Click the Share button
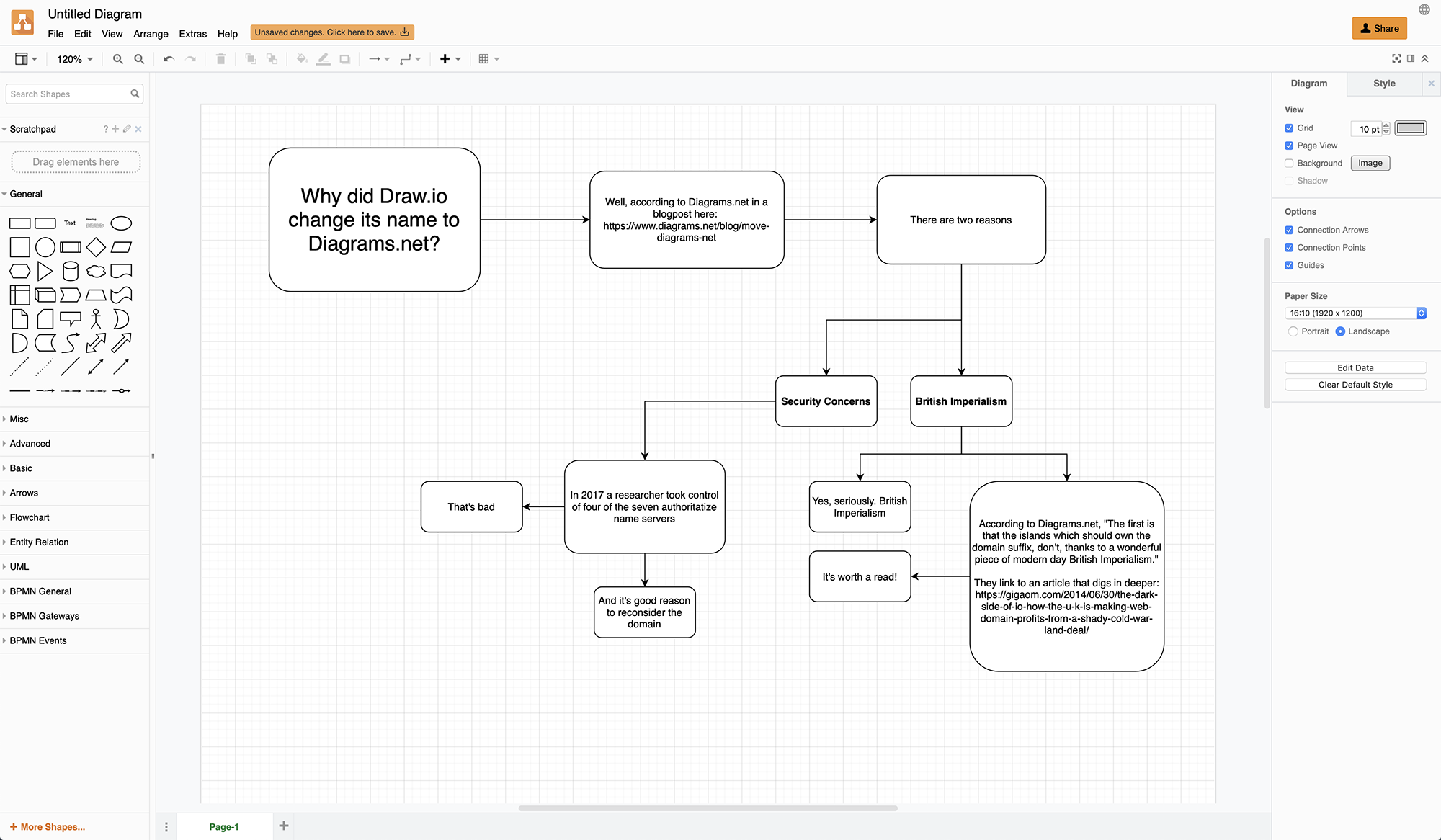The height and width of the screenshot is (840, 1441). click(x=1379, y=28)
